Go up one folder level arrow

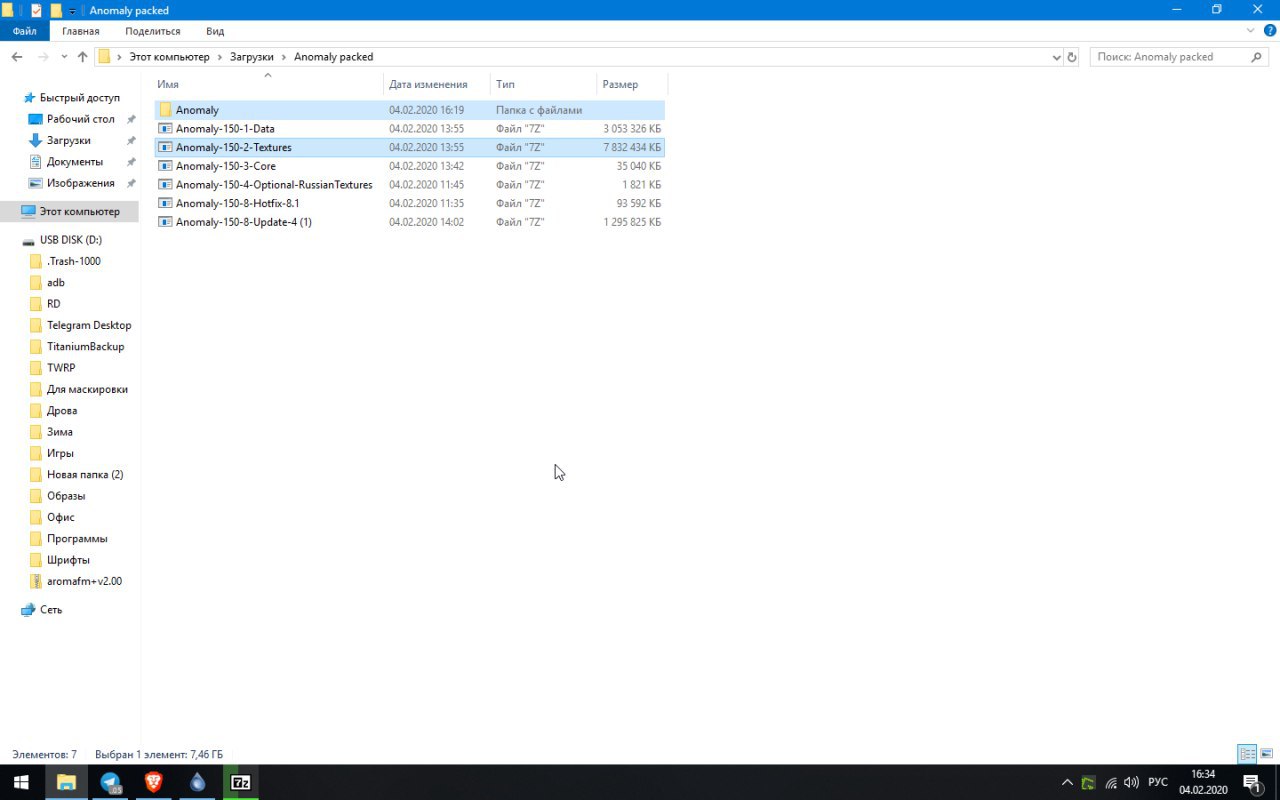(x=83, y=57)
